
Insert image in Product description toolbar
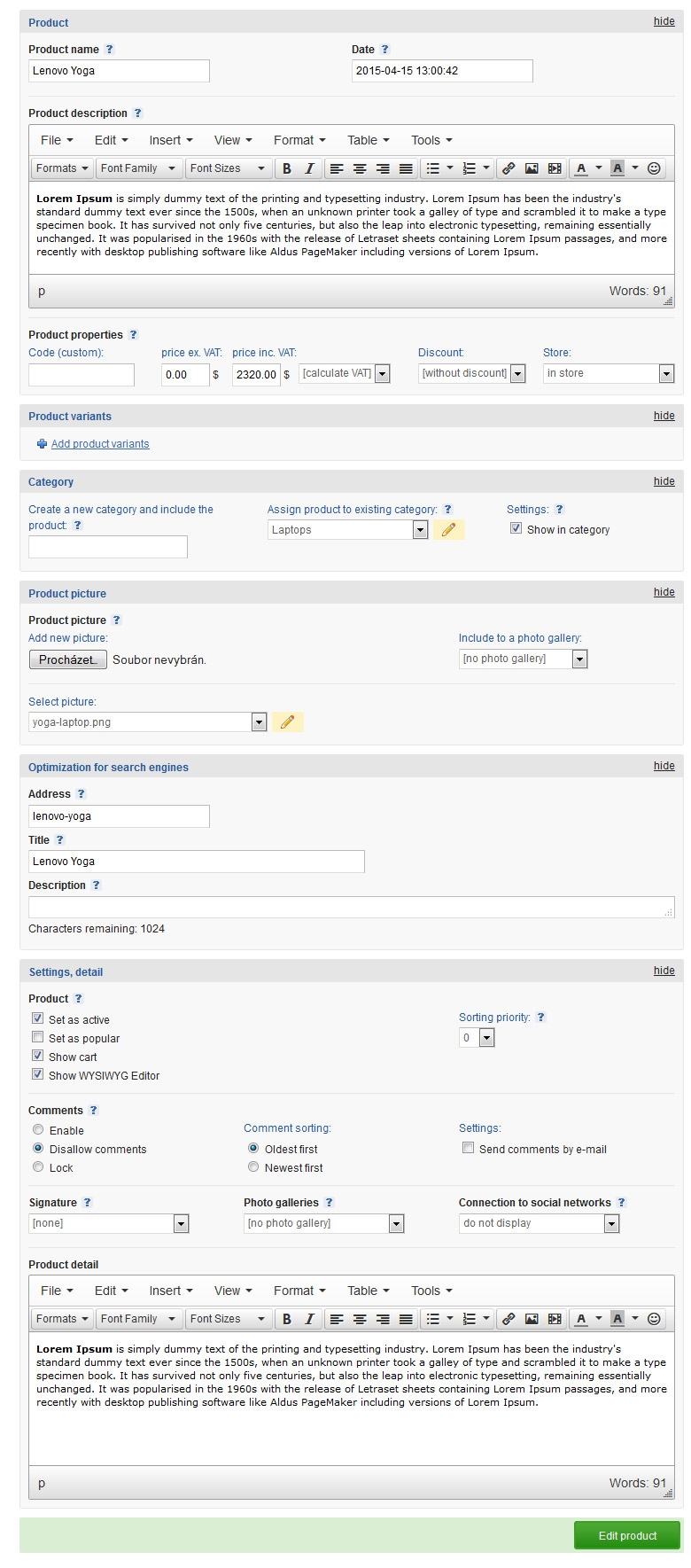[x=532, y=168]
